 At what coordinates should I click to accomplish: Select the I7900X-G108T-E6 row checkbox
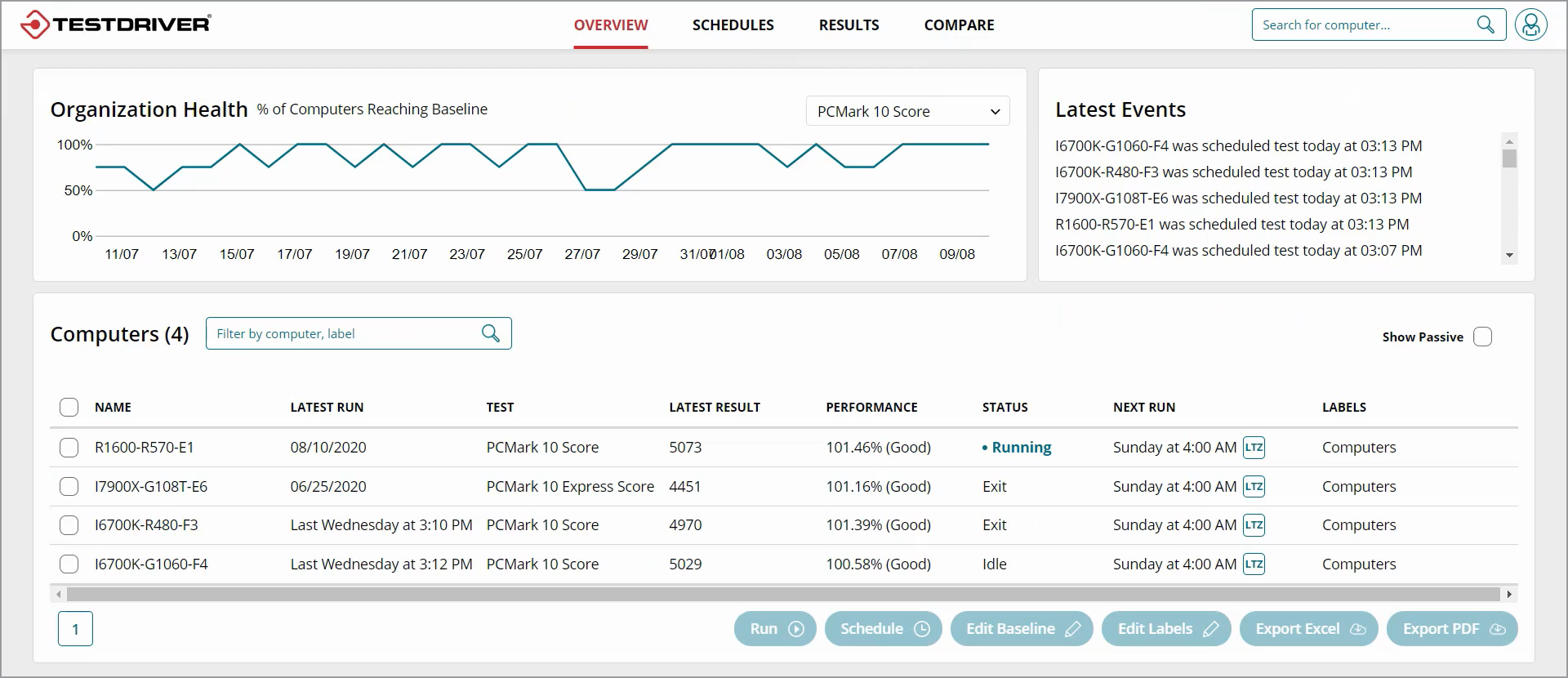(69, 486)
